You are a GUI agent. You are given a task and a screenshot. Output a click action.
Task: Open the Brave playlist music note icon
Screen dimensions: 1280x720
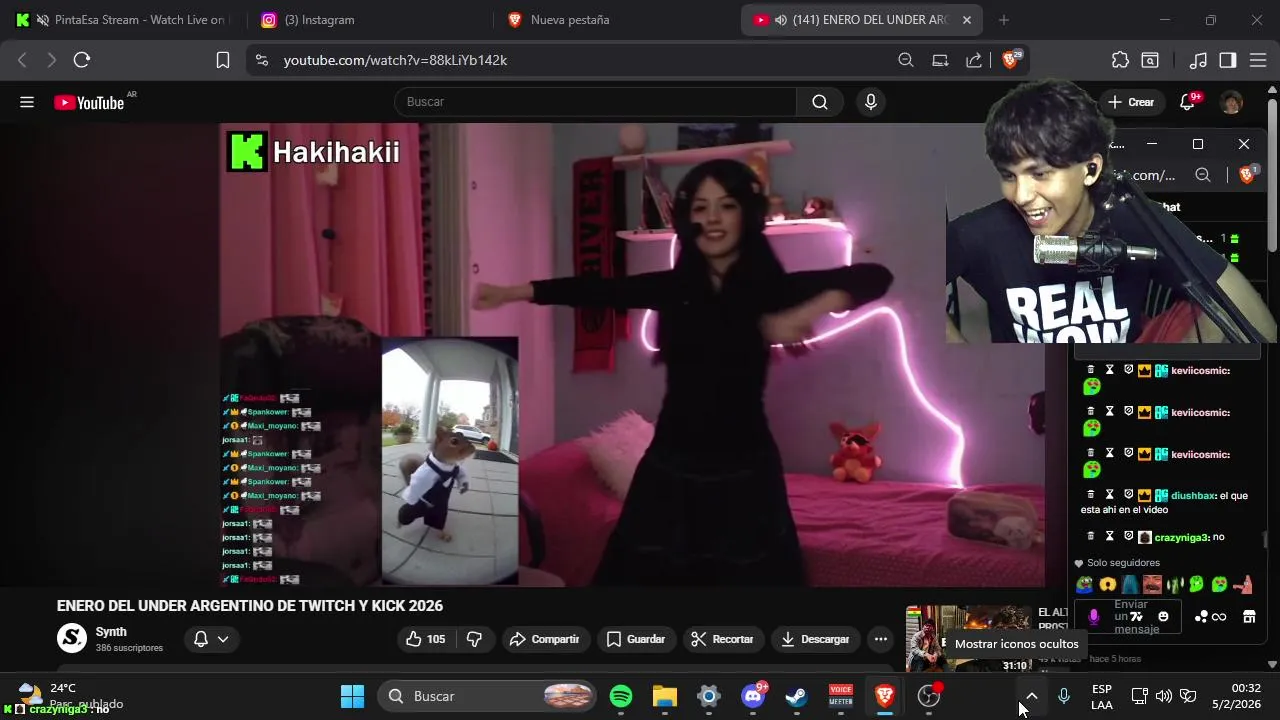point(1198,60)
